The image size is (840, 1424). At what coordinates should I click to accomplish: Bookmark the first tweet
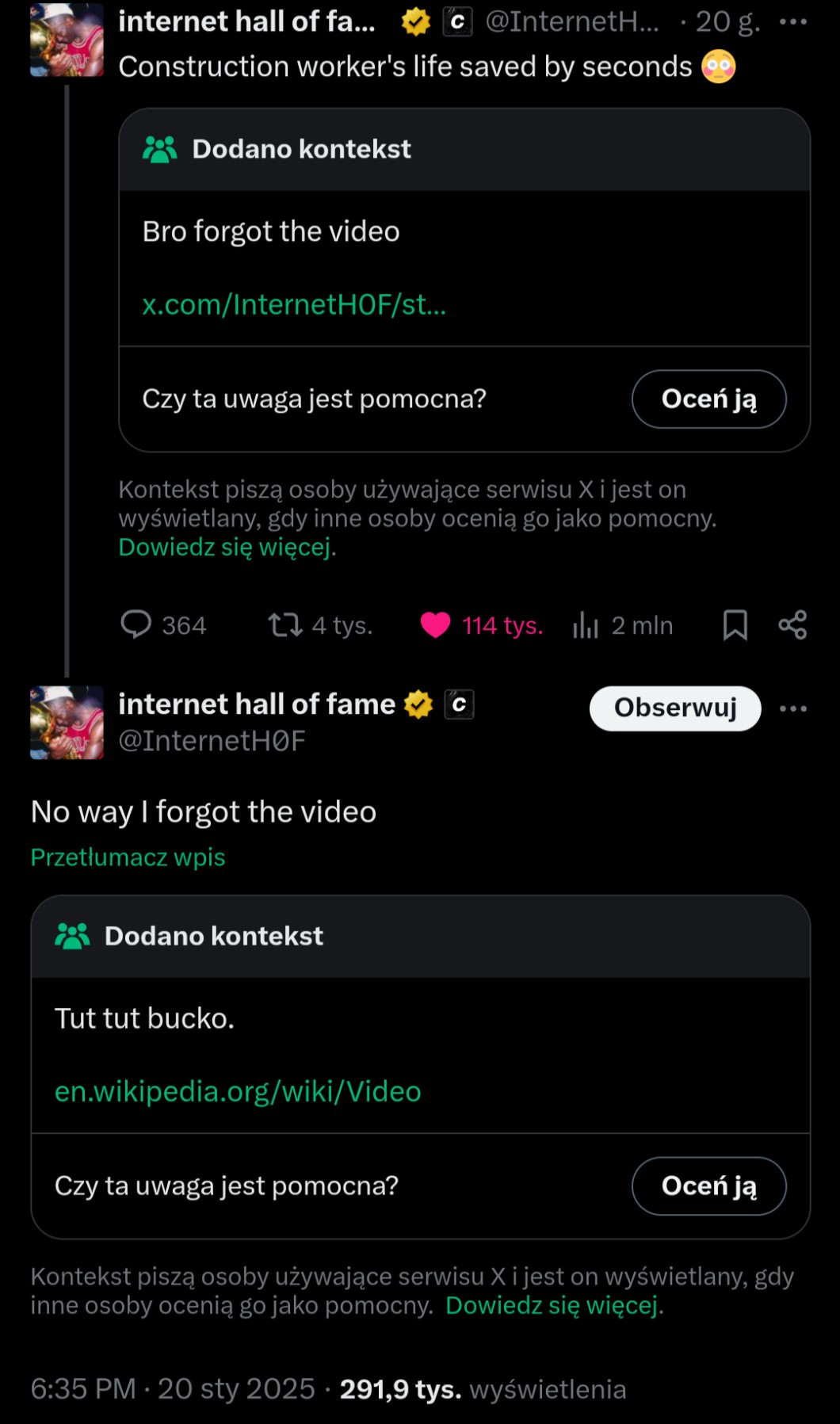click(x=735, y=624)
